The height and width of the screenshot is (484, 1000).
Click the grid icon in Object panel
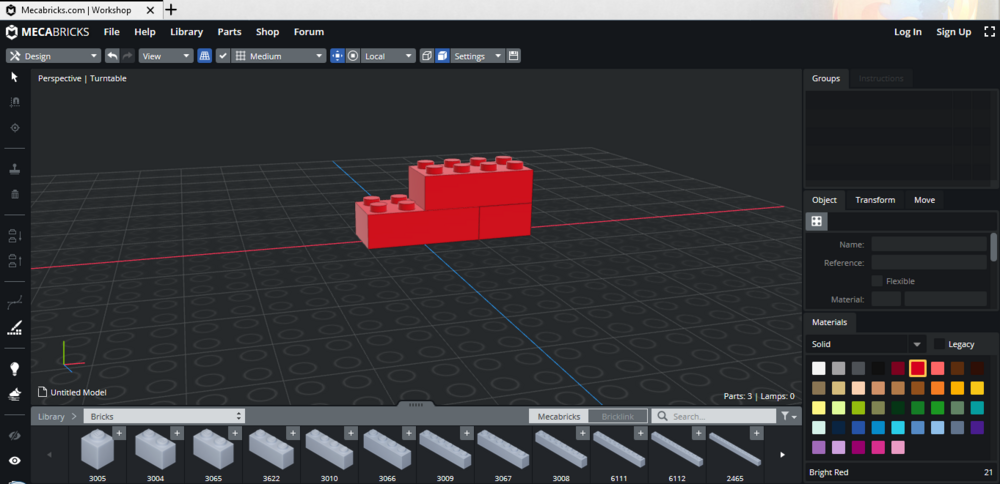pyautogui.click(x=816, y=221)
